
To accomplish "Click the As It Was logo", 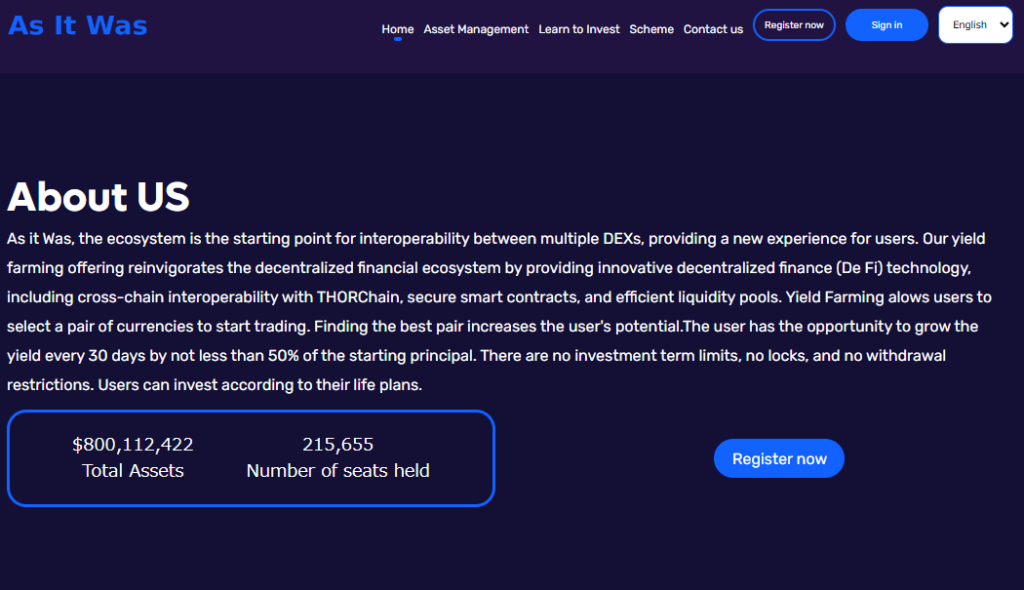I will [78, 25].
